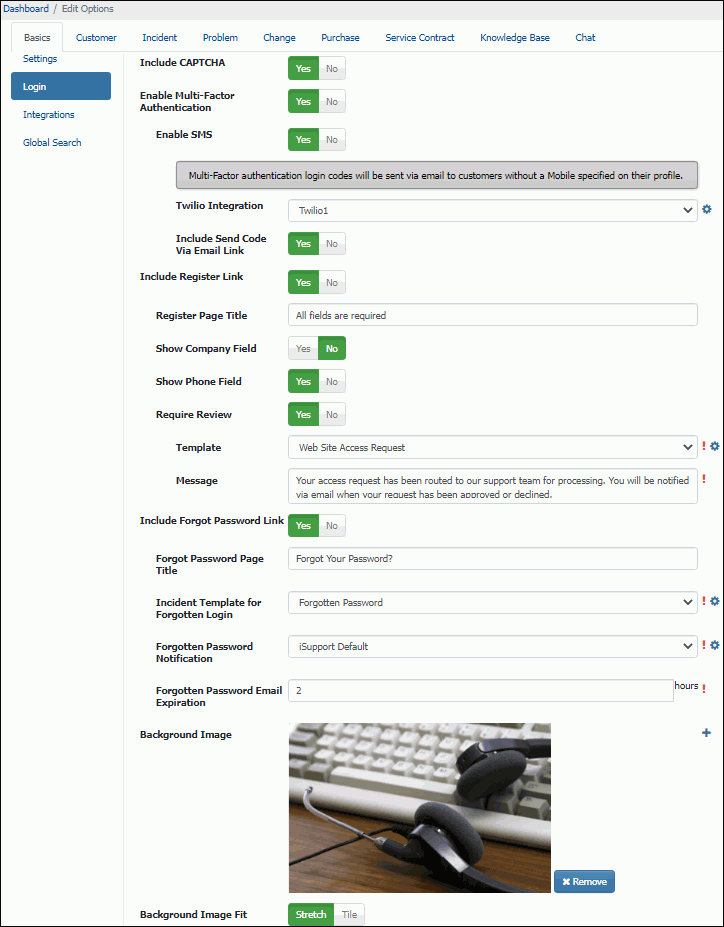Open Integrations in the left sidebar
Screen dimensions: 724x927
pyautogui.click(x=48, y=115)
